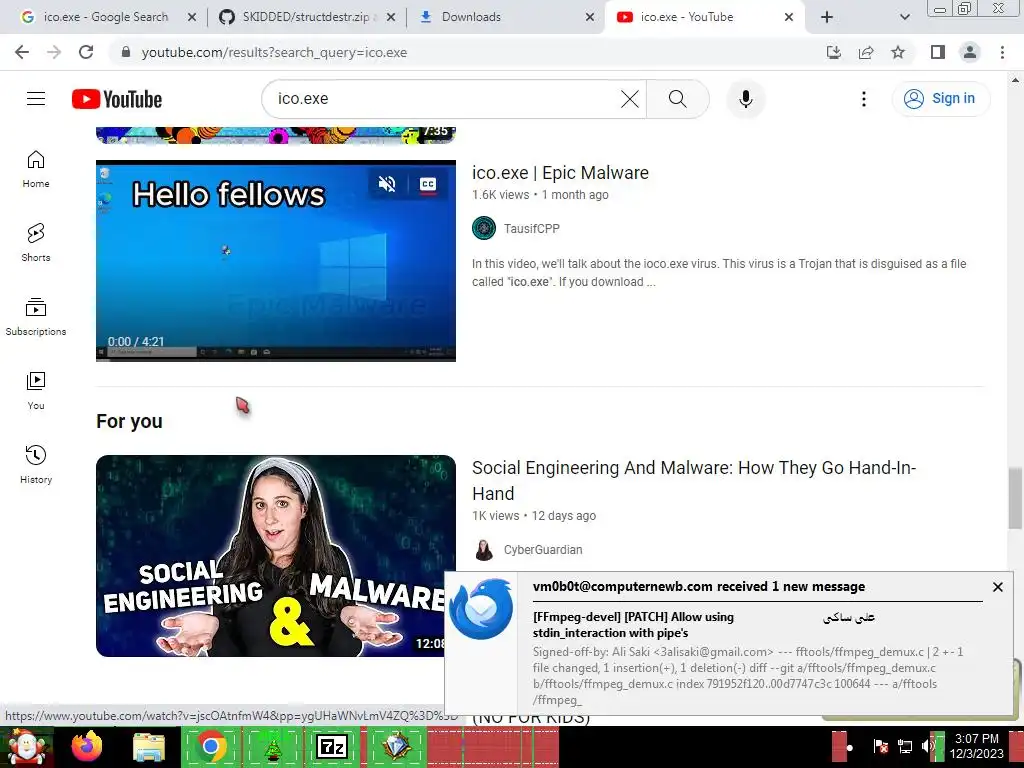Image resolution: width=1024 pixels, height=768 pixels.
Task: Open YouTube settings three-dot menu
Action: tap(863, 99)
